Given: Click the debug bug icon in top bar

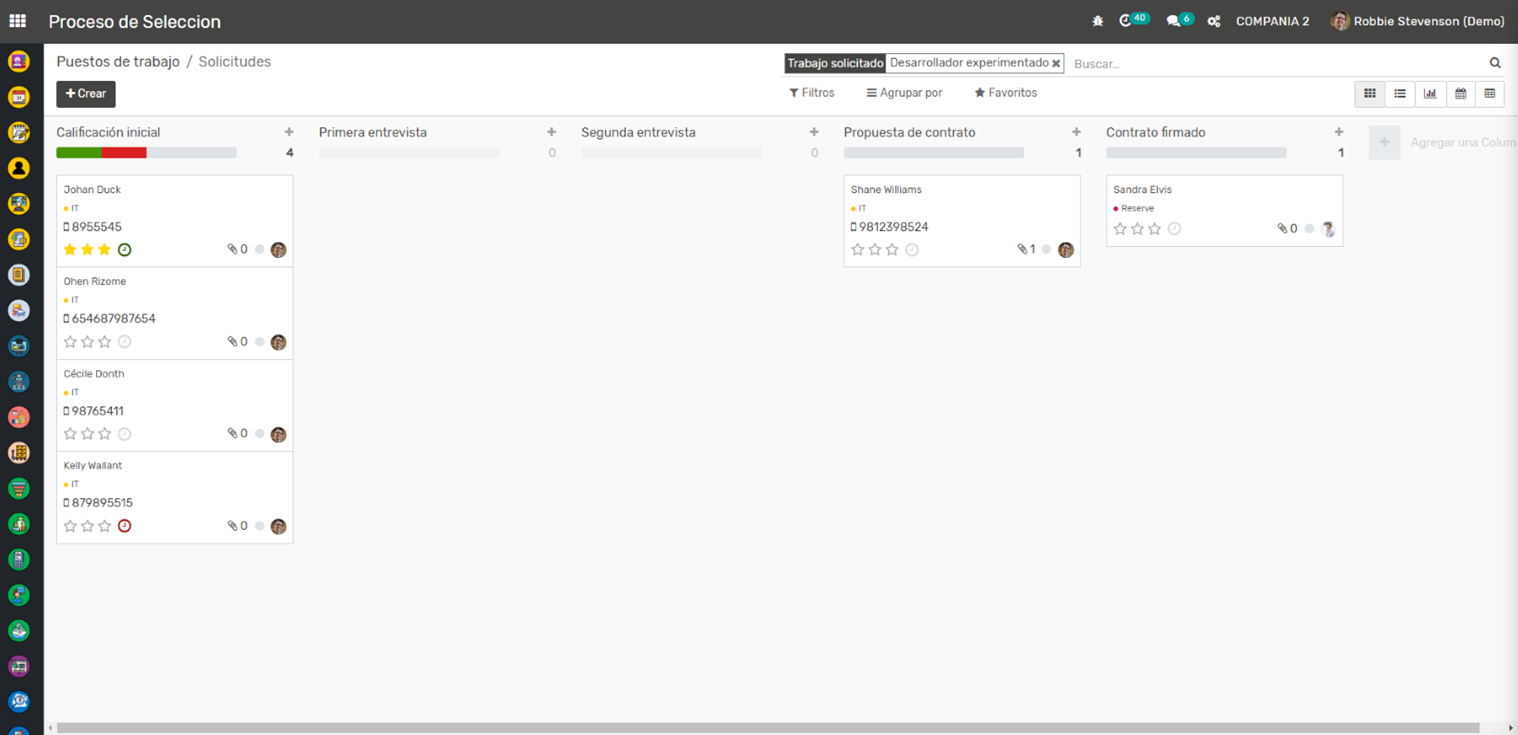Looking at the screenshot, I should (1098, 21).
